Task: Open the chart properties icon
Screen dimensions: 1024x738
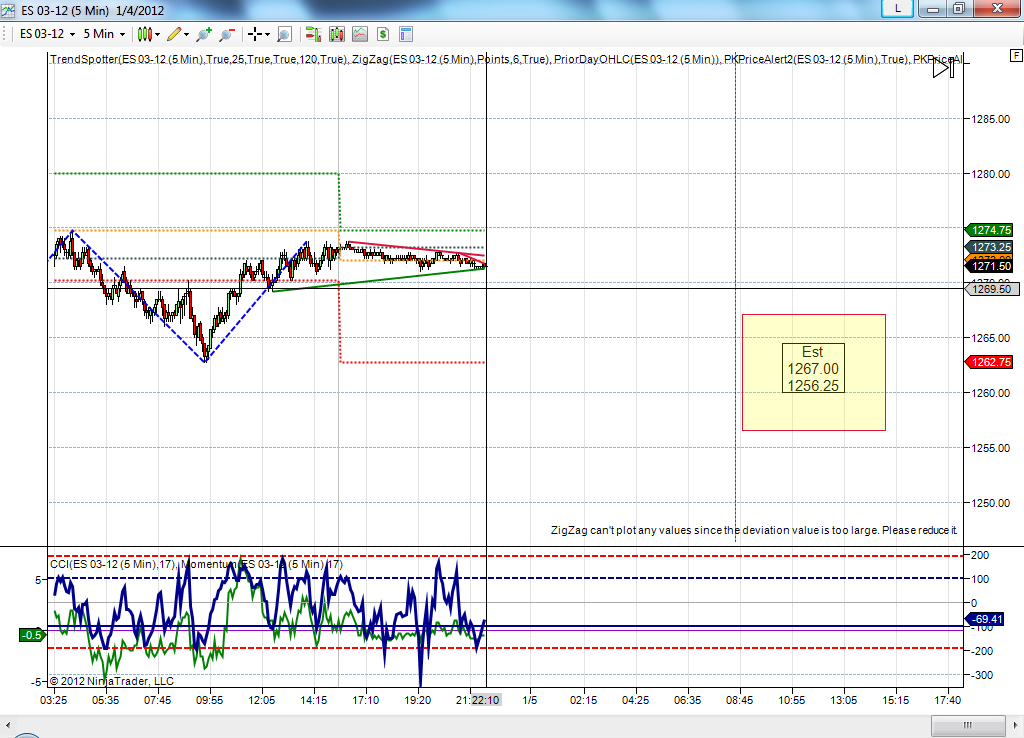Action: [x=406, y=34]
